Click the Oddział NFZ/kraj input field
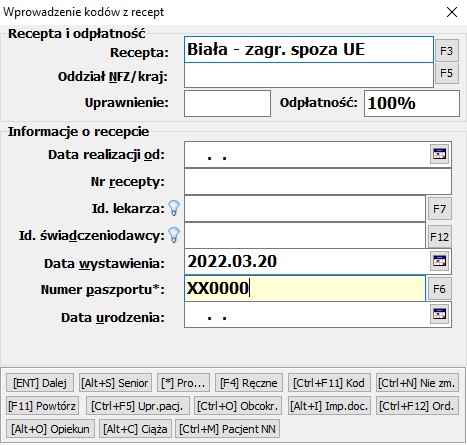 coord(309,75)
